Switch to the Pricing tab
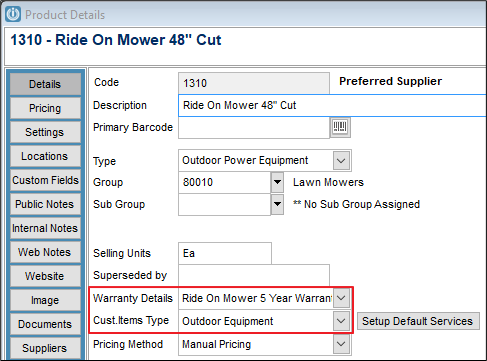The height and width of the screenshot is (361, 487). [x=45, y=108]
